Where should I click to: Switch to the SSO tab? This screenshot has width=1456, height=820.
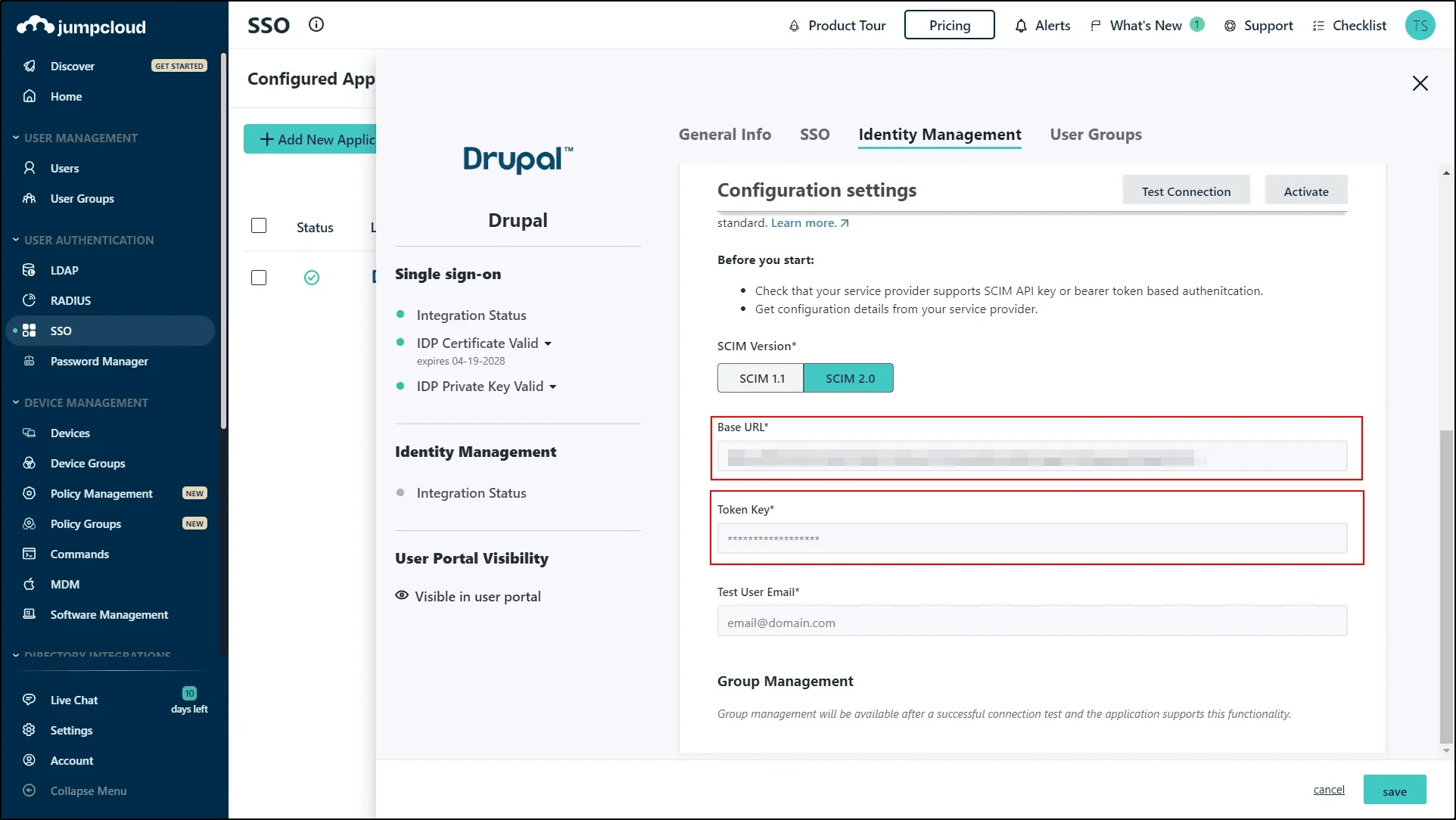pyautogui.click(x=814, y=135)
